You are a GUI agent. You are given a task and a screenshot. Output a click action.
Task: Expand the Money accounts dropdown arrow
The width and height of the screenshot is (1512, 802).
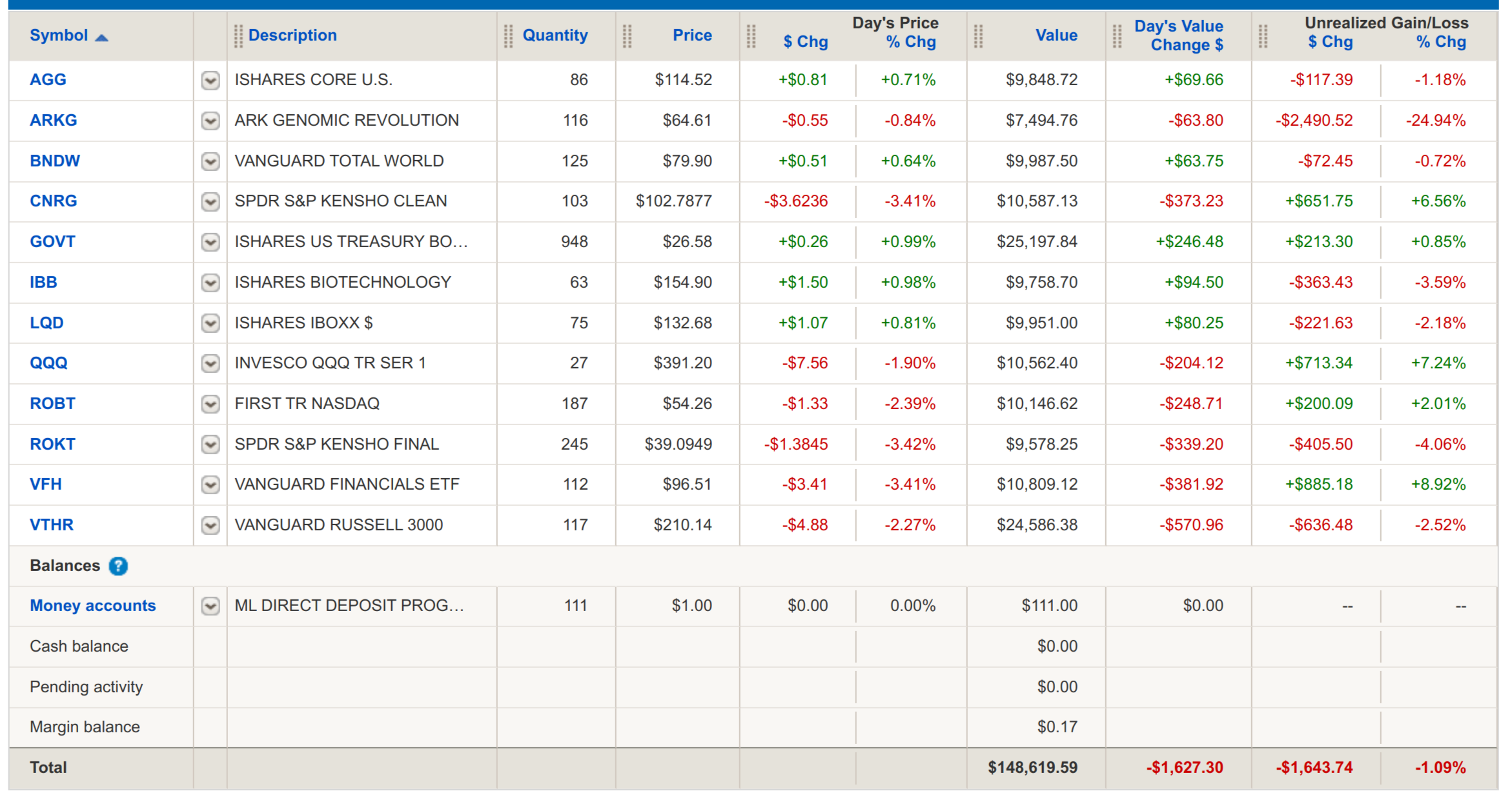tap(210, 606)
